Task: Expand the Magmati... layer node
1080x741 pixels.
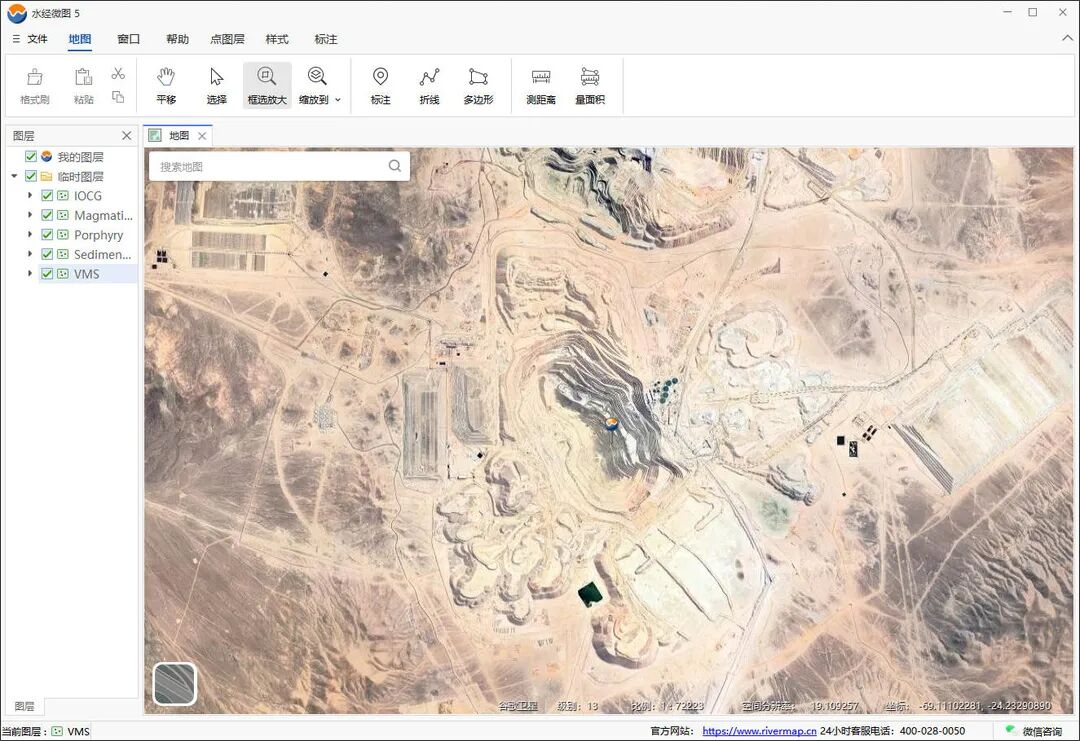Action: (x=30, y=215)
